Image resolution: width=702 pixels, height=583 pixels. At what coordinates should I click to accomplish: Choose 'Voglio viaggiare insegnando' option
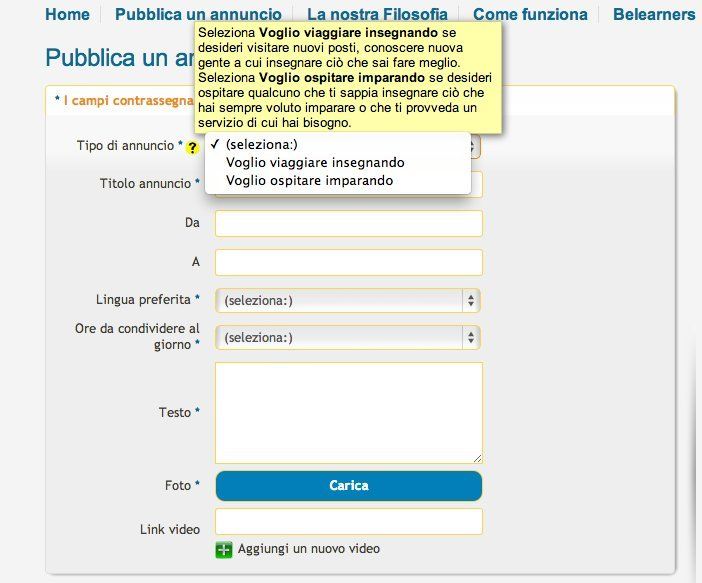(x=315, y=163)
